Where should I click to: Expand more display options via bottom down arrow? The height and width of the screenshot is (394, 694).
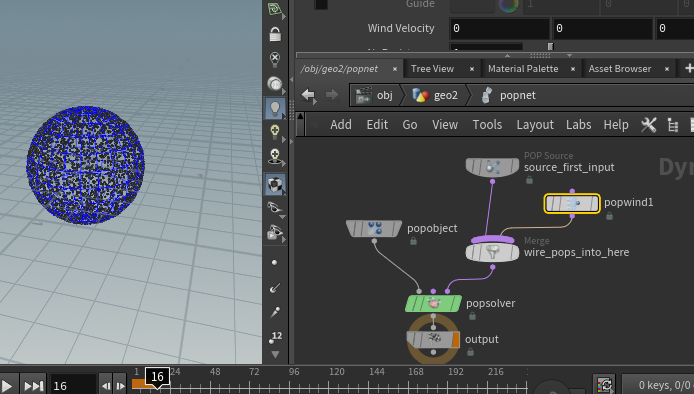pos(275,355)
